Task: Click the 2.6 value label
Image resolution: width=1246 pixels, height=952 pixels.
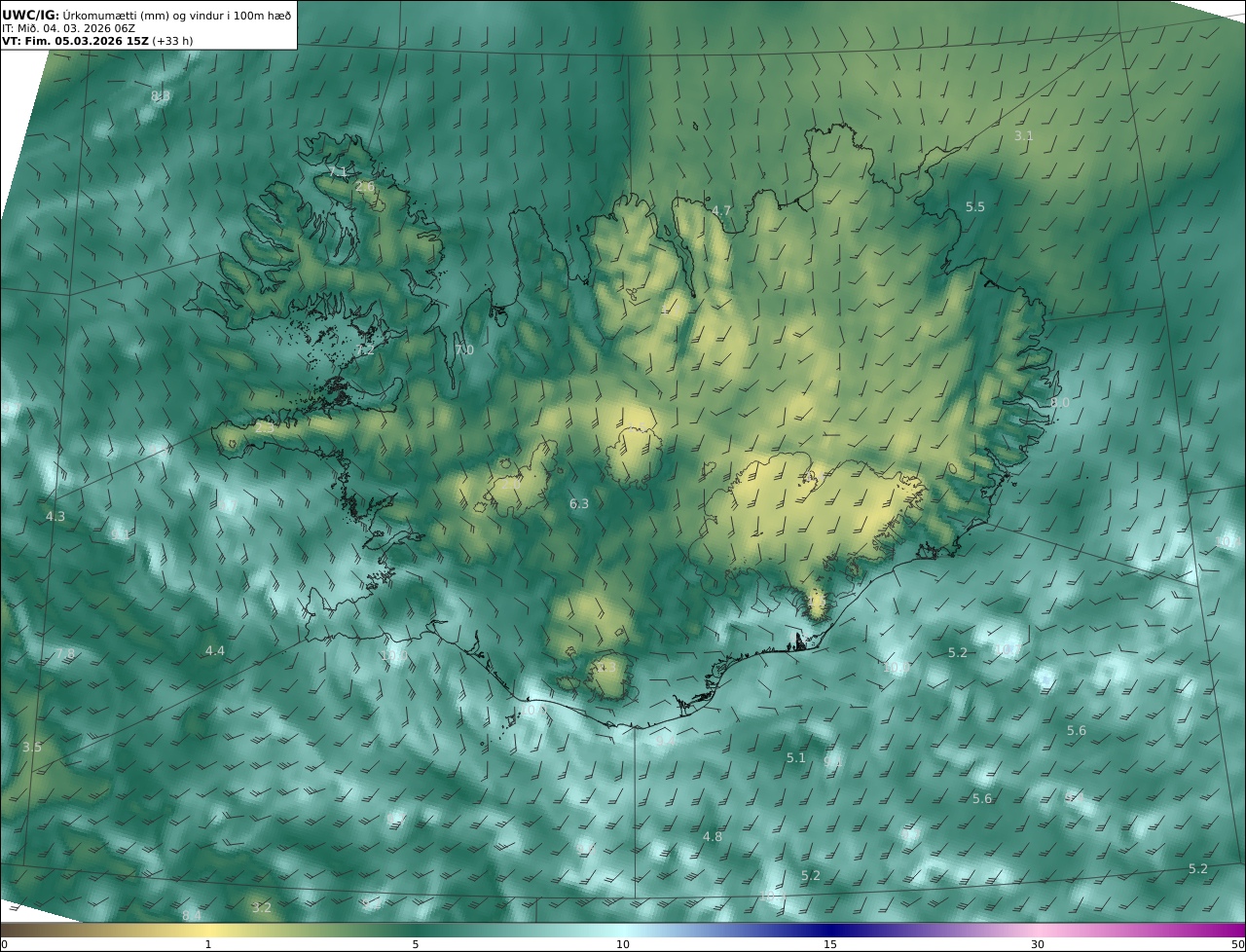Action: pyautogui.click(x=365, y=187)
